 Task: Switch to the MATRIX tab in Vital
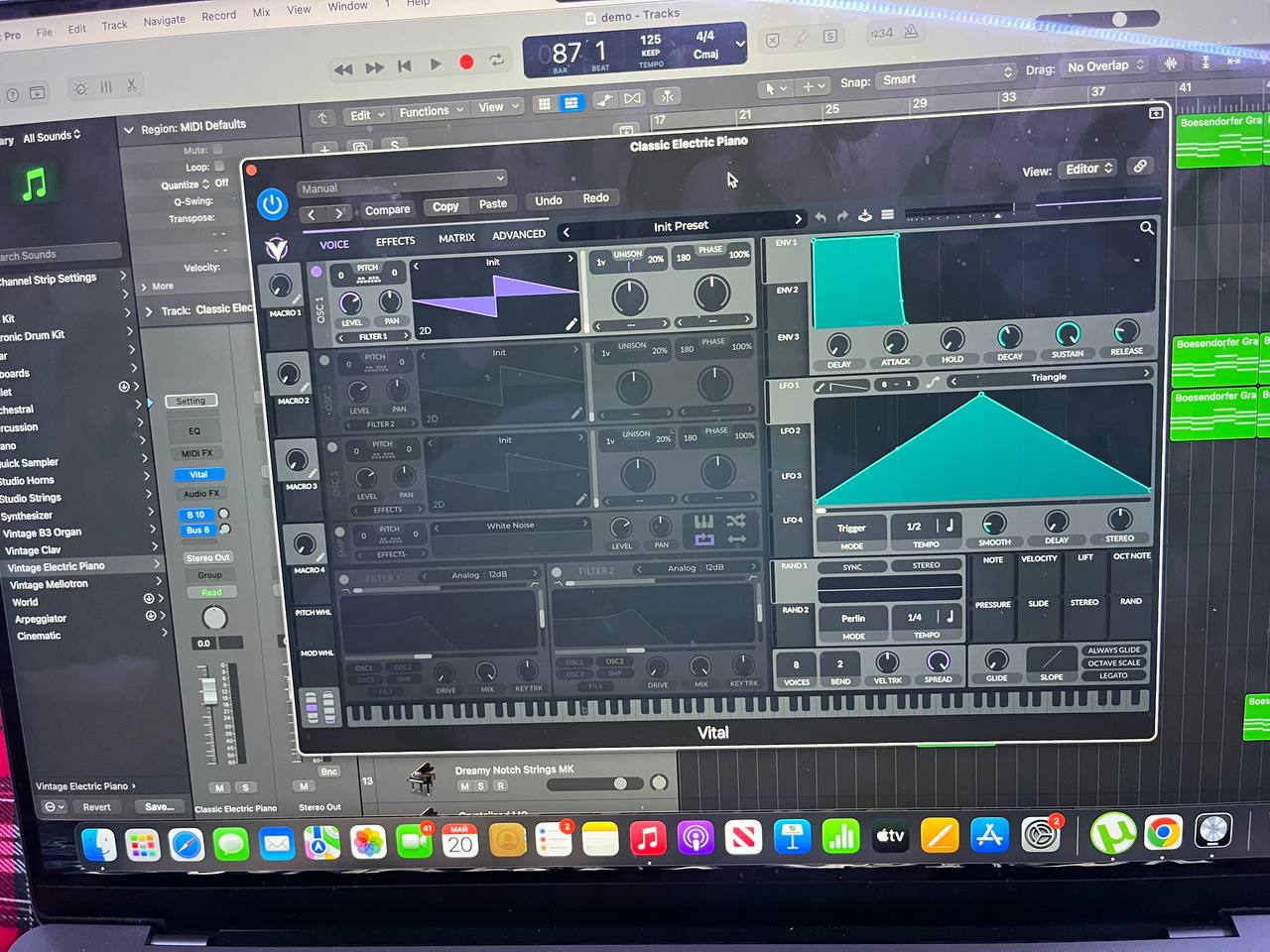click(x=456, y=238)
